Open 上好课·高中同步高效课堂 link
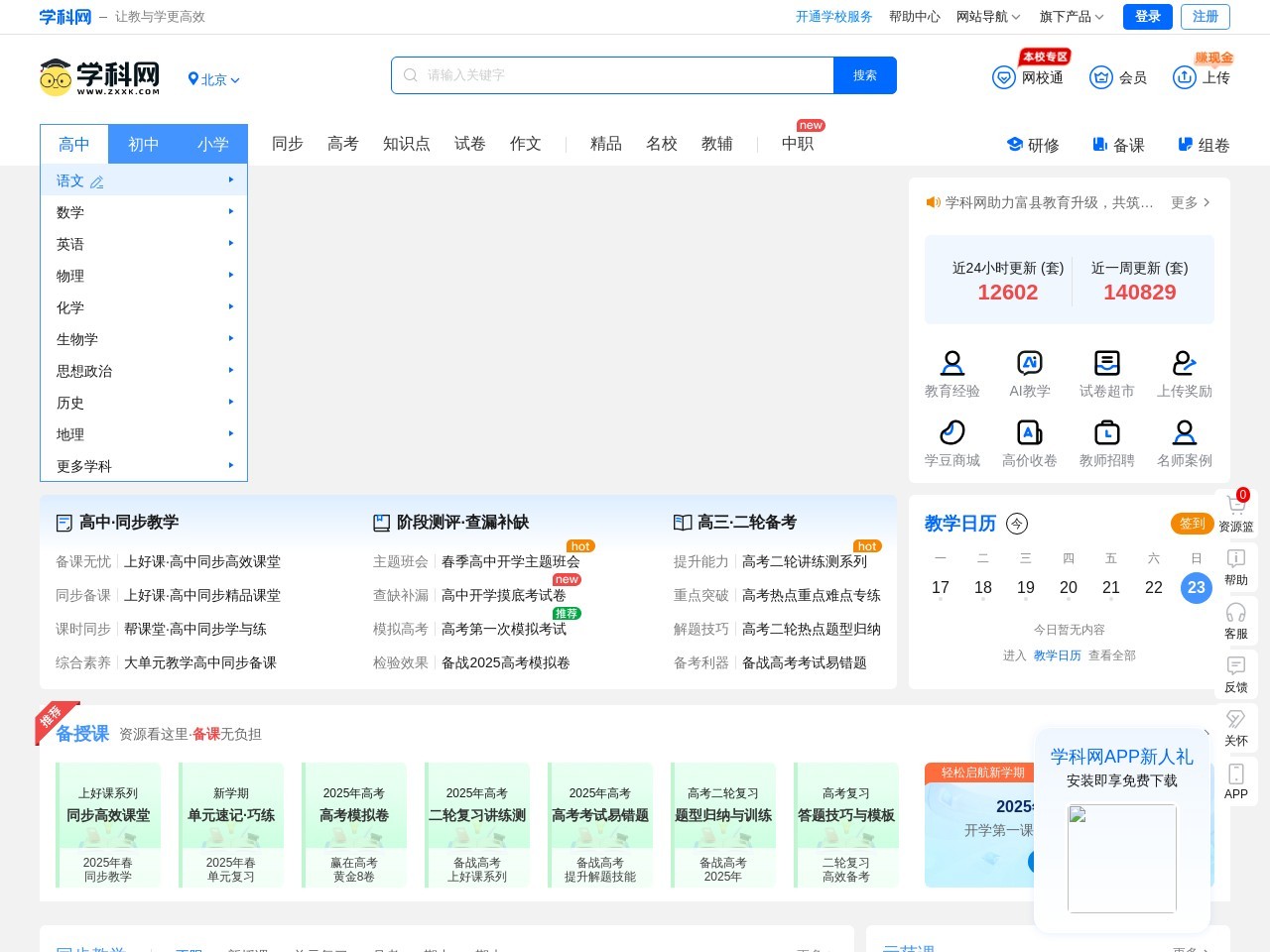1270x952 pixels. 202,561
